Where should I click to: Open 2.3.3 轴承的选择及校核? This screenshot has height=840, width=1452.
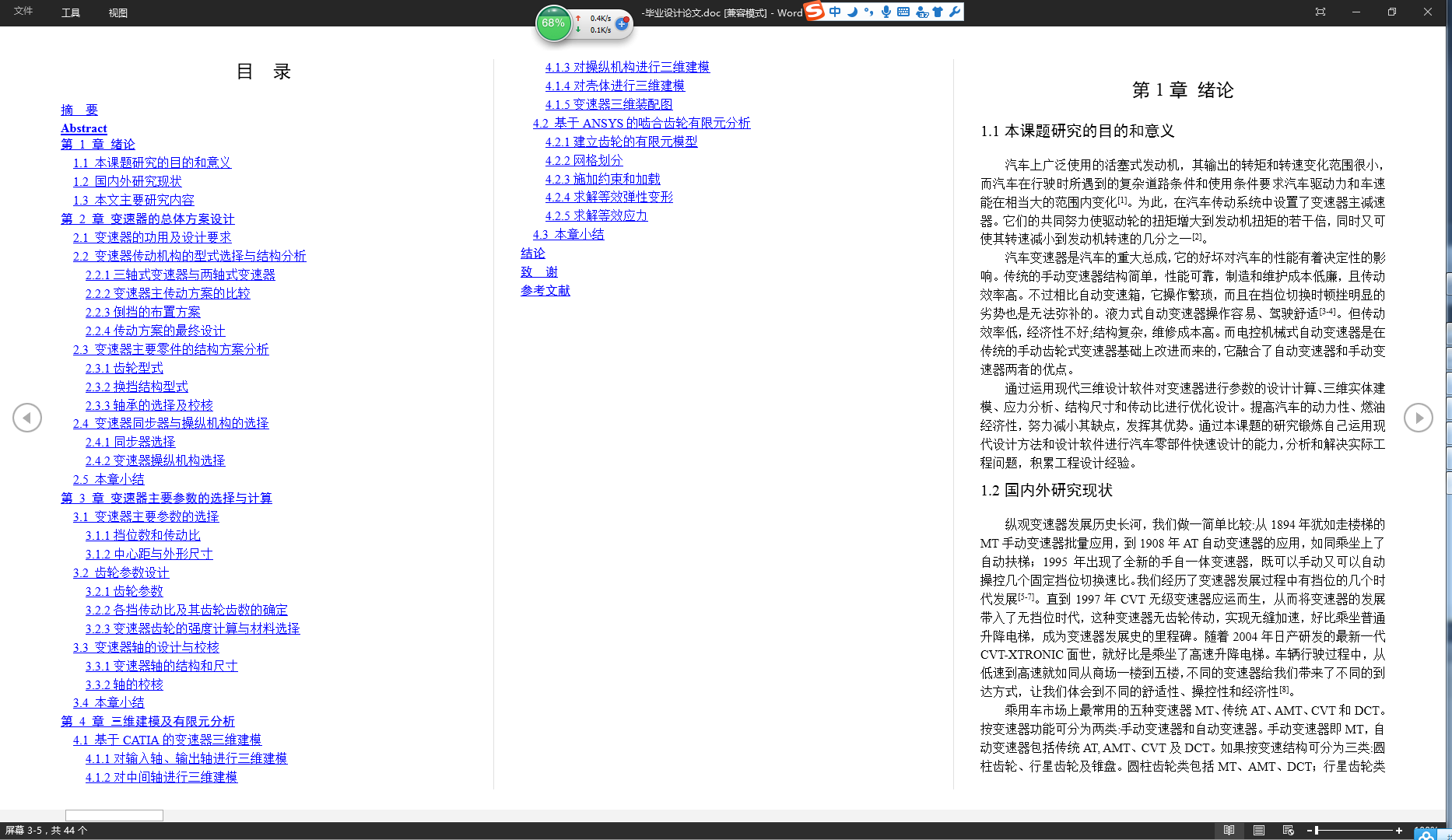click(x=149, y=405)
